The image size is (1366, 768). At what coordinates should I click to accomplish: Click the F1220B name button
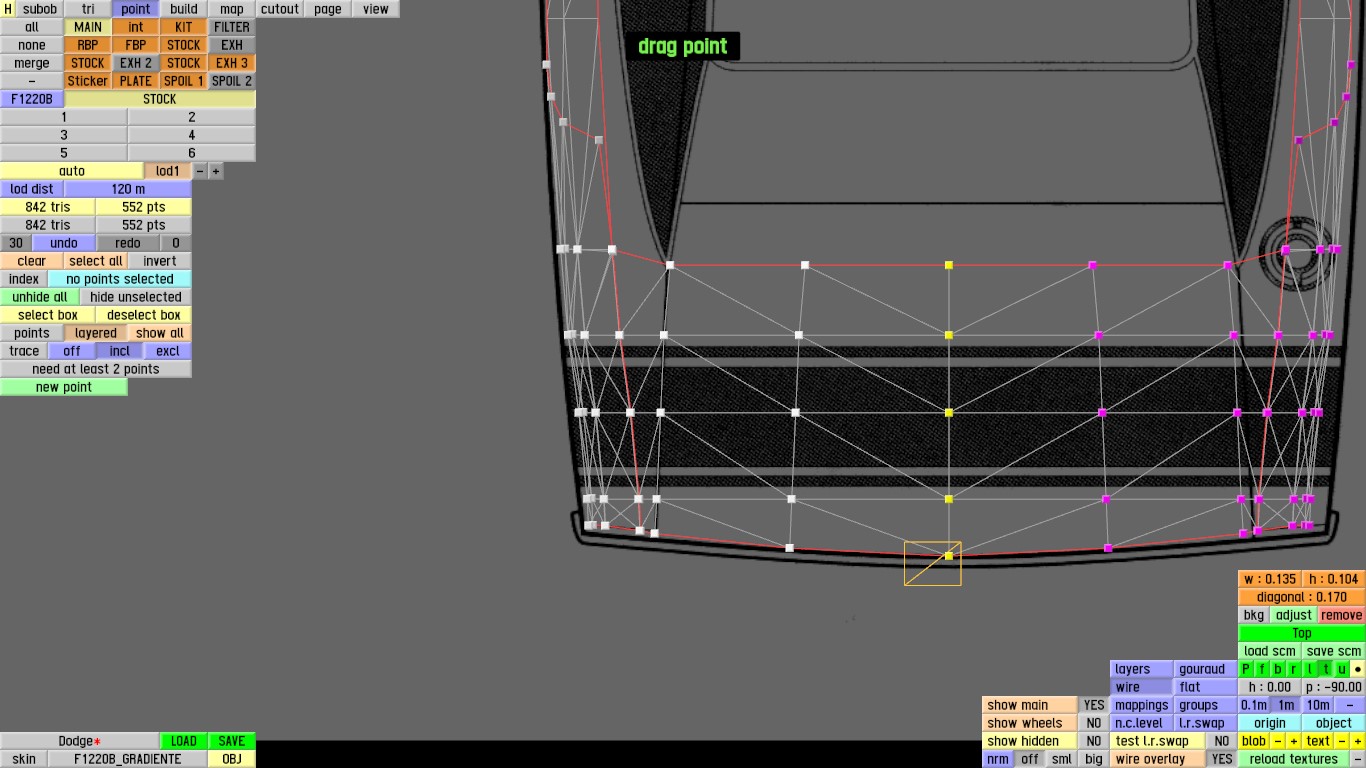coord(32,99)
